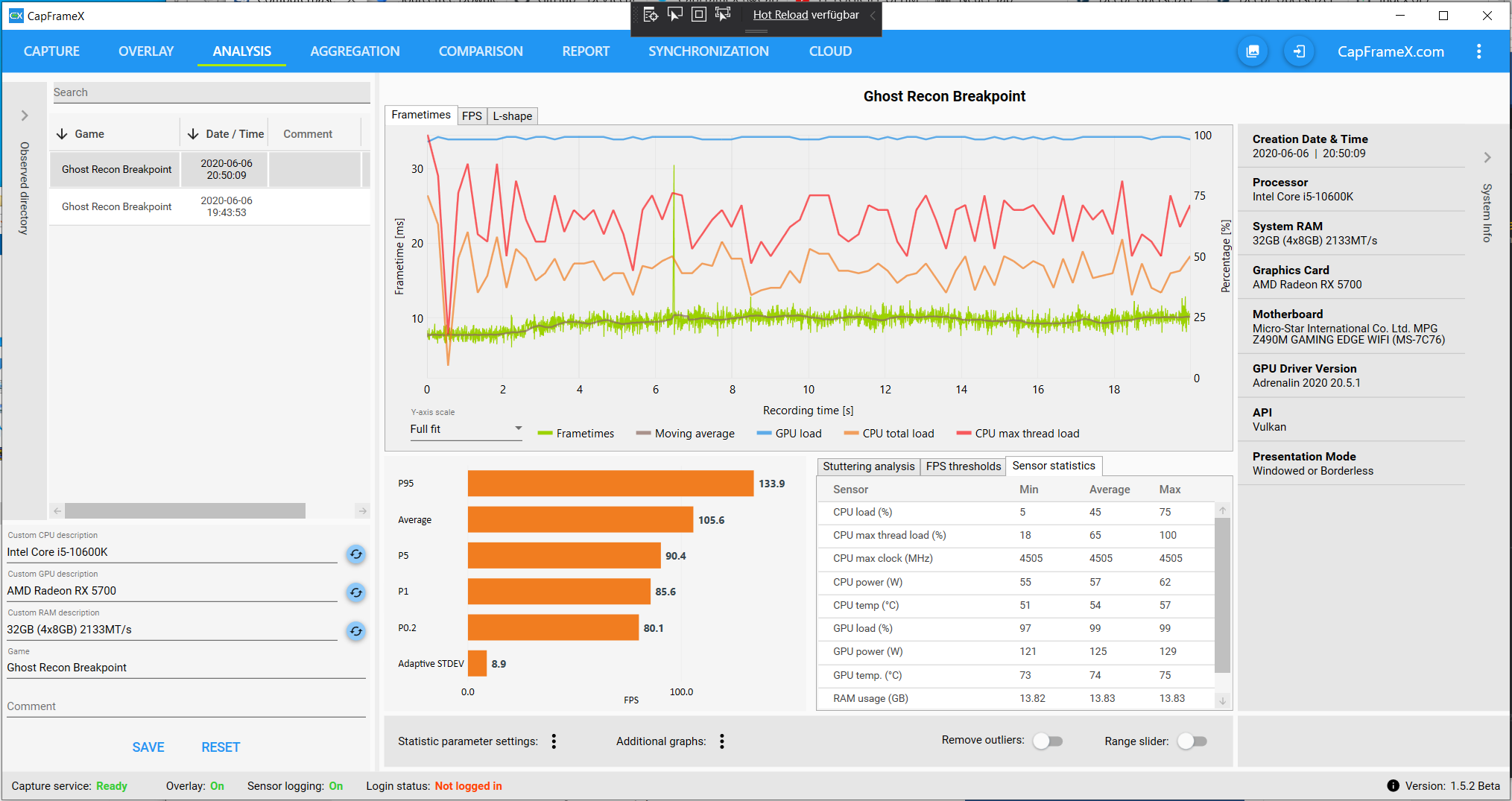Reset the custom GPU description
The image size is (1512, 801).
tap(356, 592)
